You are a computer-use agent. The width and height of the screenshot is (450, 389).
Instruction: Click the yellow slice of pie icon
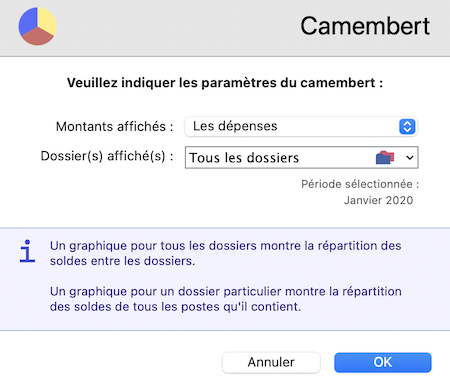click(x=47, y=20)
